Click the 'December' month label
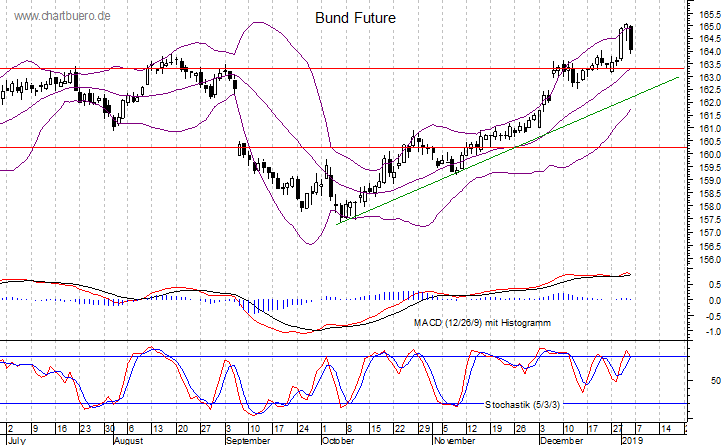The image size is (723, 445). point(562,440)
